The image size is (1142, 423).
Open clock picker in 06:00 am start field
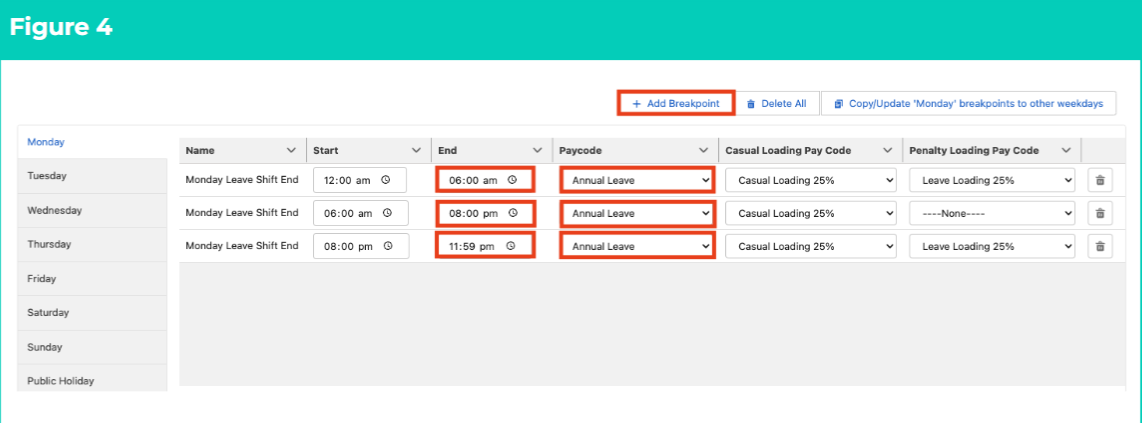[x=387, y=213]
